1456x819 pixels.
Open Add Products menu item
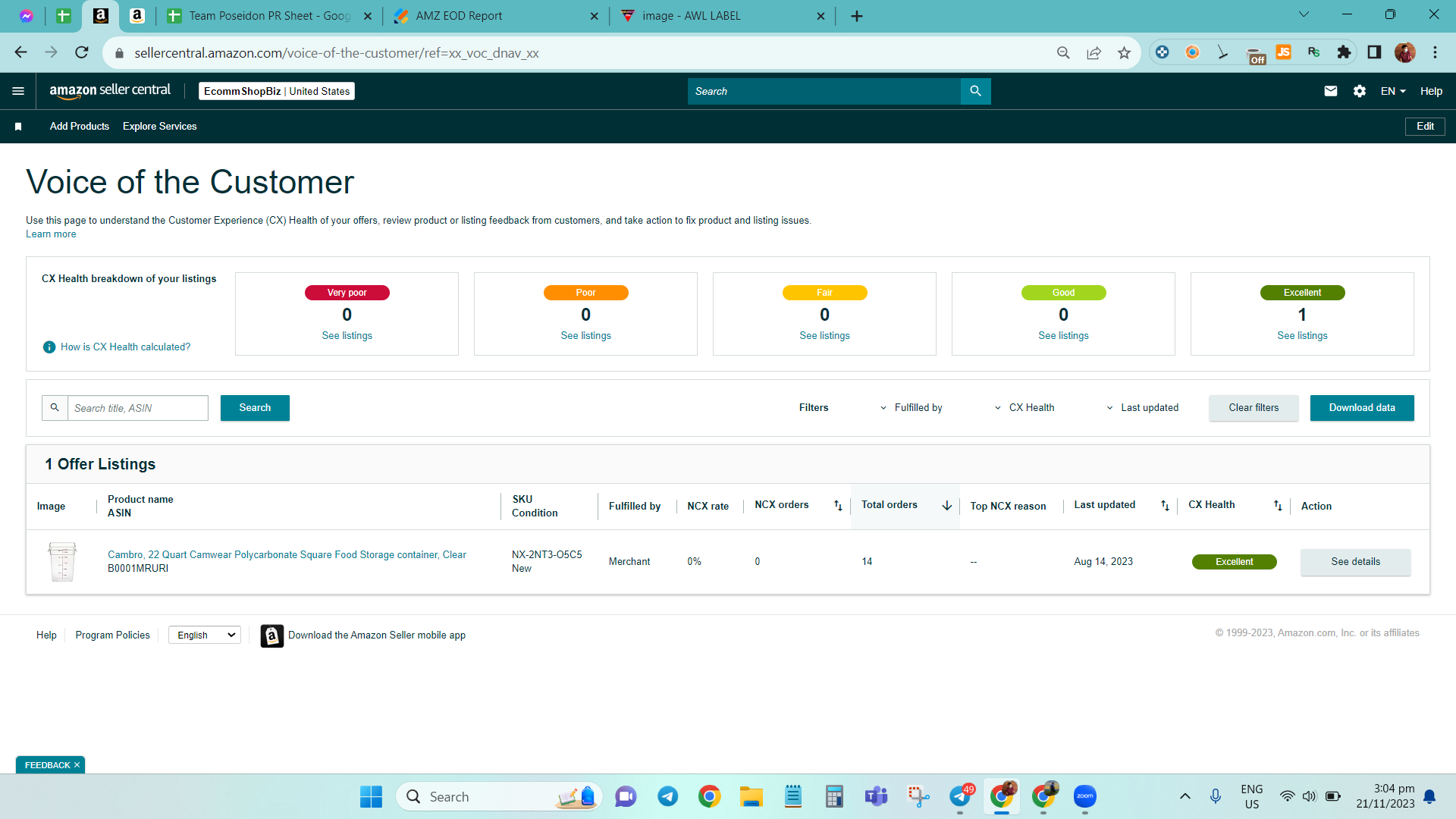pyautogui.click(x=80, y=127)
